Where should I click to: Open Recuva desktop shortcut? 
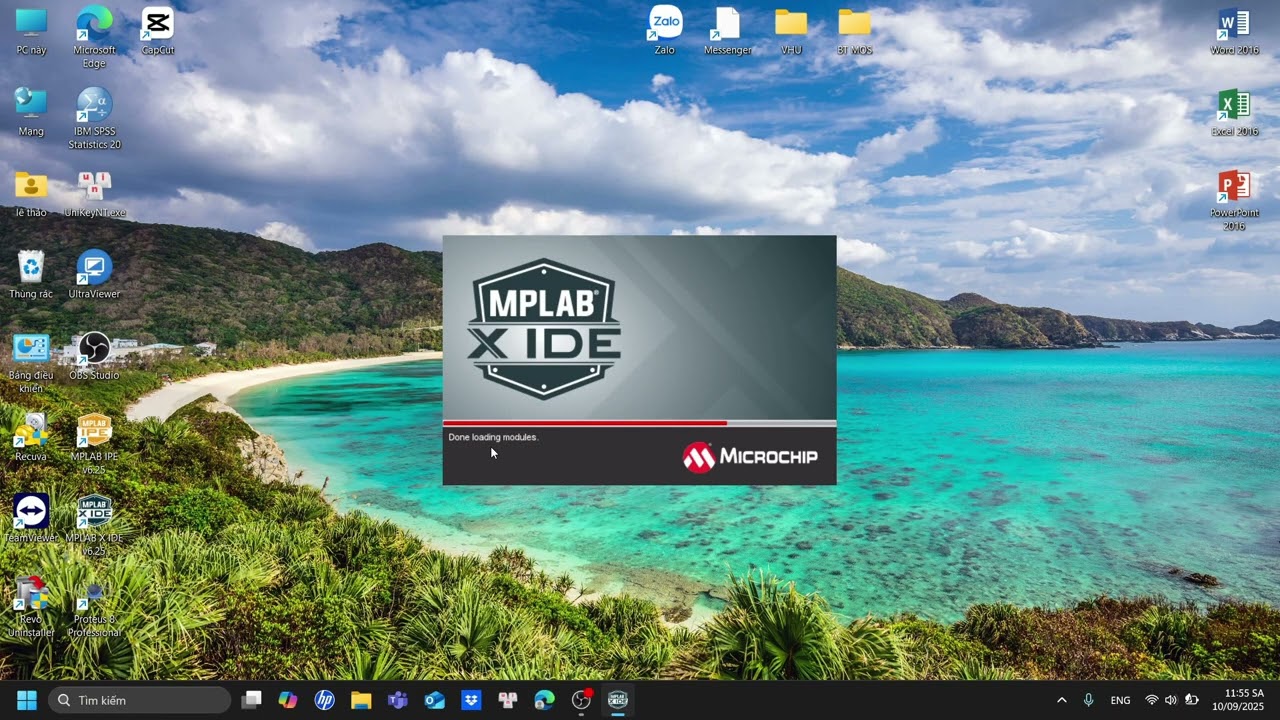31,437
